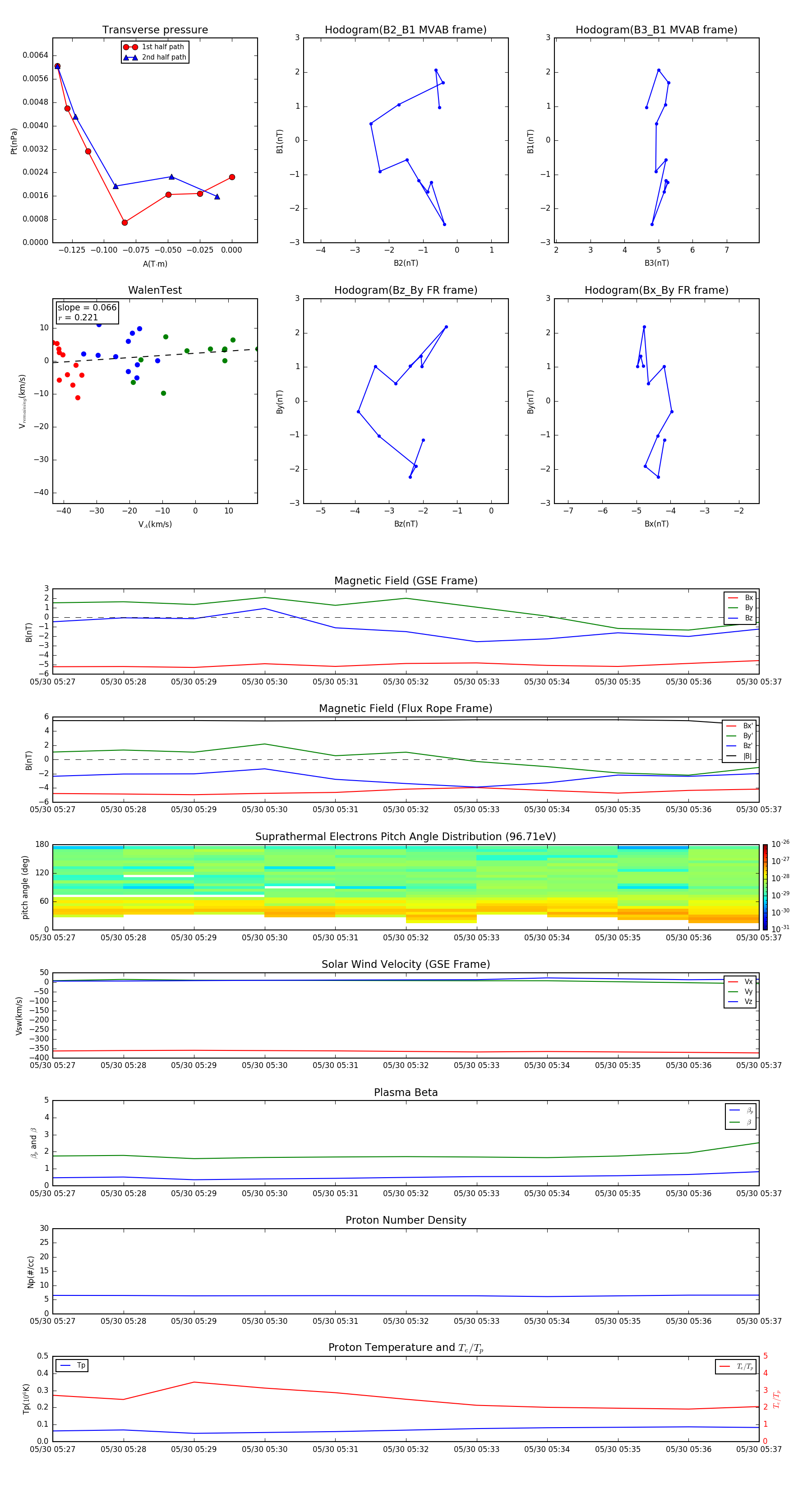Click 'Hodogram(Bz_By FR frame)' title
The image size is (812, 1489).
coord(406,290)
